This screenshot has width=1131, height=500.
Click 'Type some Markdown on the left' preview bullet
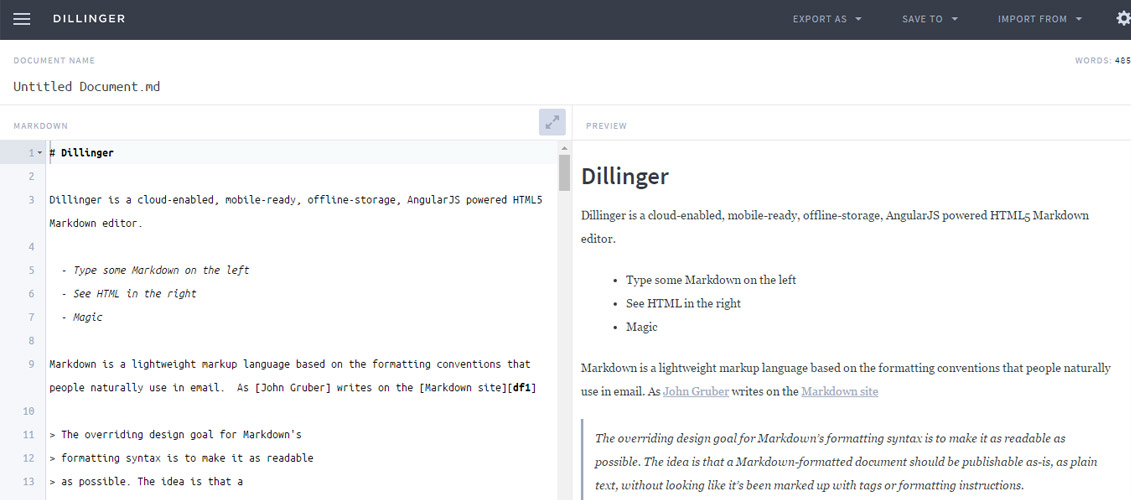(x=711, y=280)
